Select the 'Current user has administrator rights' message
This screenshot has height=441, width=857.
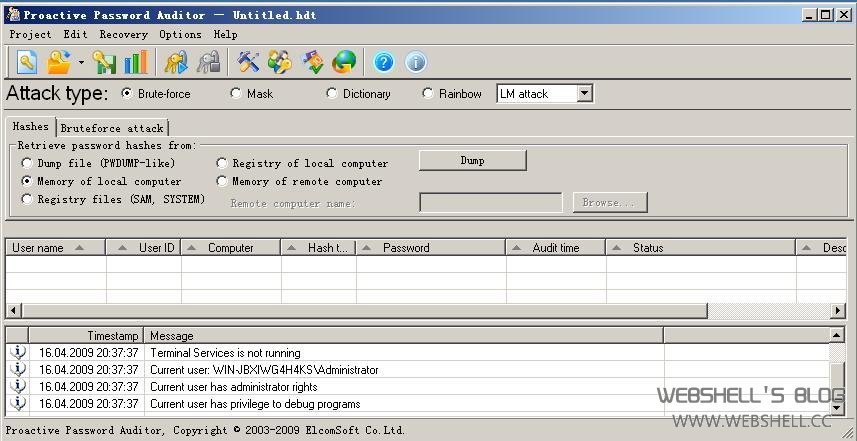[x=233, y=386]
